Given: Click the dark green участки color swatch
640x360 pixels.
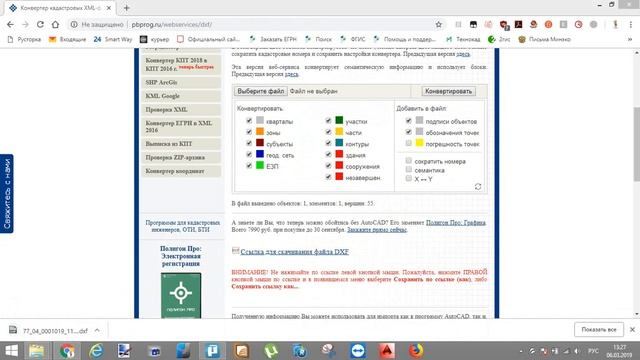Looking at the screenshot, I should click(339, 120).
